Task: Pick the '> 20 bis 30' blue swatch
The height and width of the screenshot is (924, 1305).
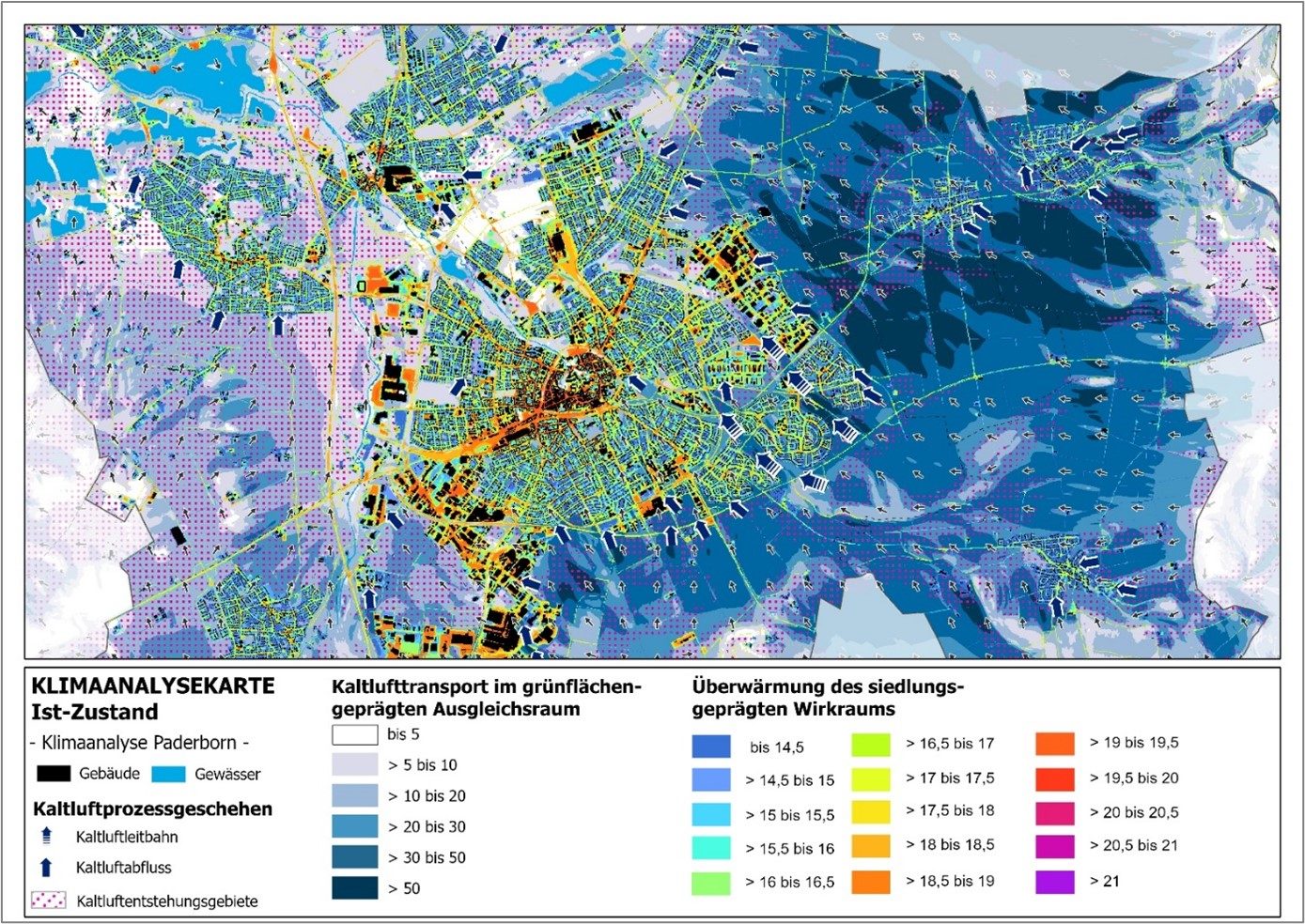Action: 354,826
